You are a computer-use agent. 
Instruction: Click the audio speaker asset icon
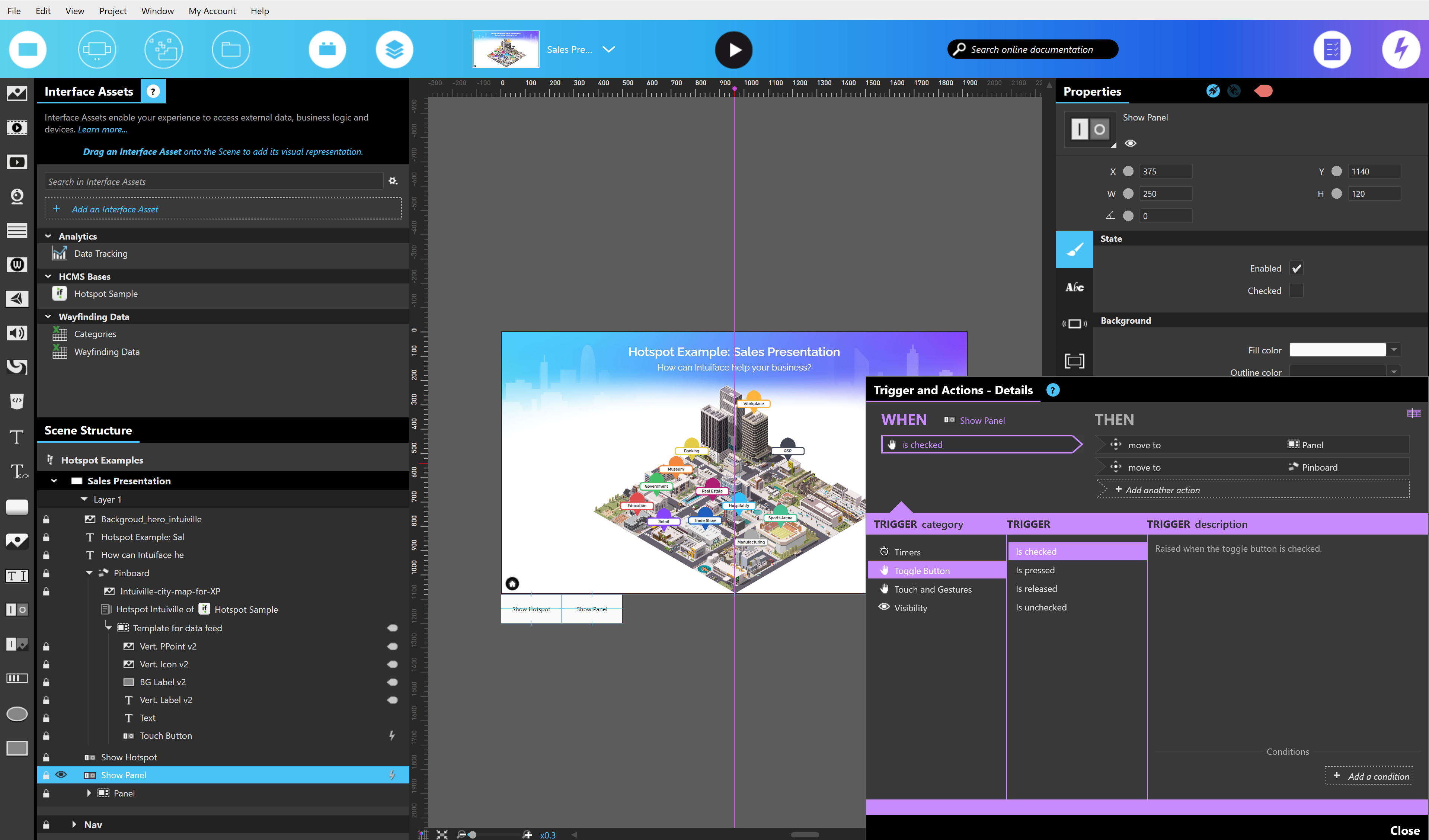pyautogui.click(x=17, y=333)
